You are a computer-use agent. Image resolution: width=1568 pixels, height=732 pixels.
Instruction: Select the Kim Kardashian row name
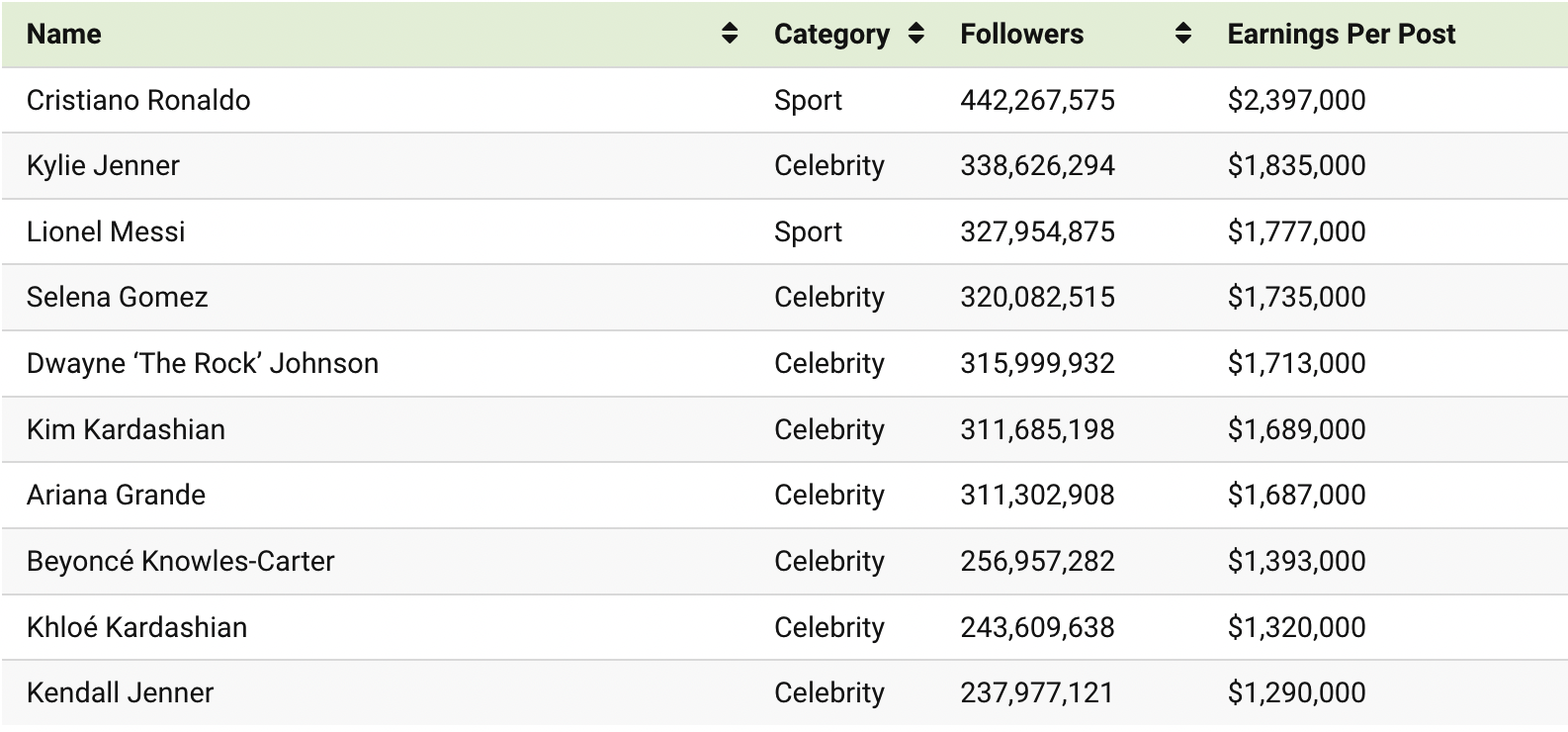click(126, 429)
